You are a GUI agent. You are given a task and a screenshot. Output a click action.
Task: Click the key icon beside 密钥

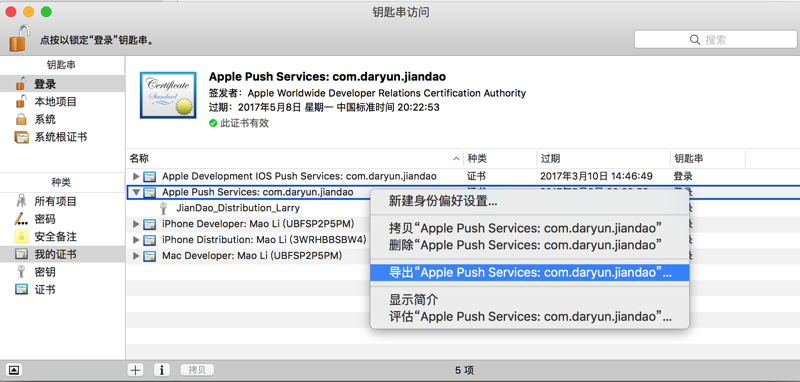pyautogui.click(x=21, y=272)
